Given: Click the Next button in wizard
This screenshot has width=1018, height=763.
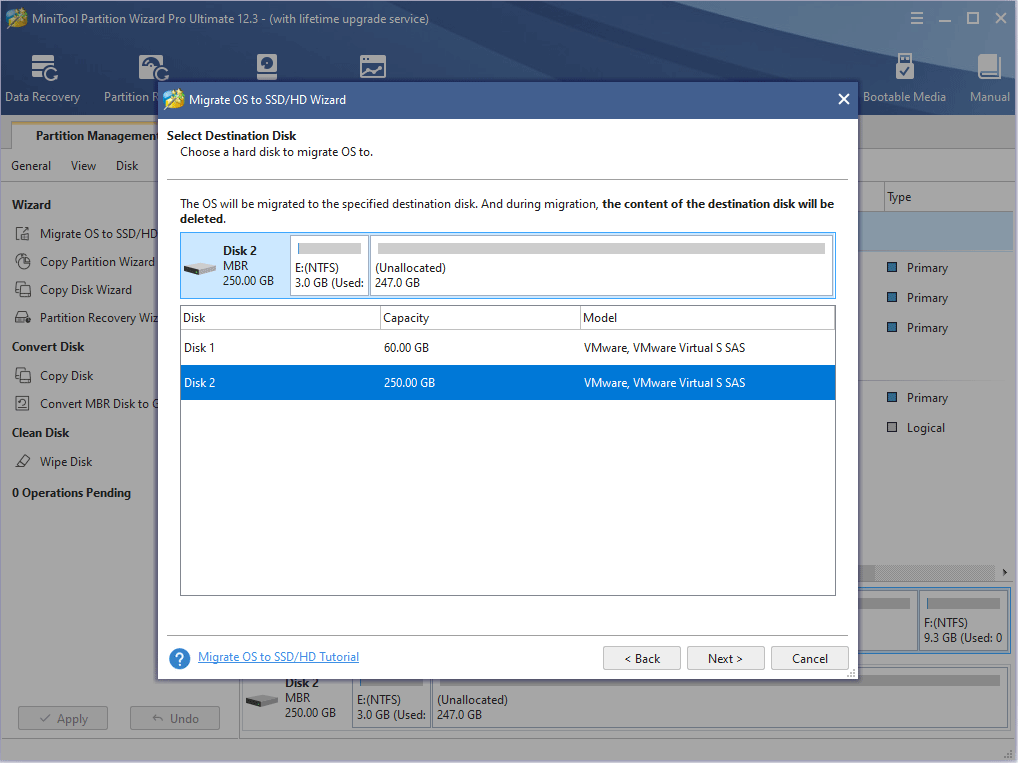Looking at the screenshot, I should pyautogui.click(x=725, y=658).
